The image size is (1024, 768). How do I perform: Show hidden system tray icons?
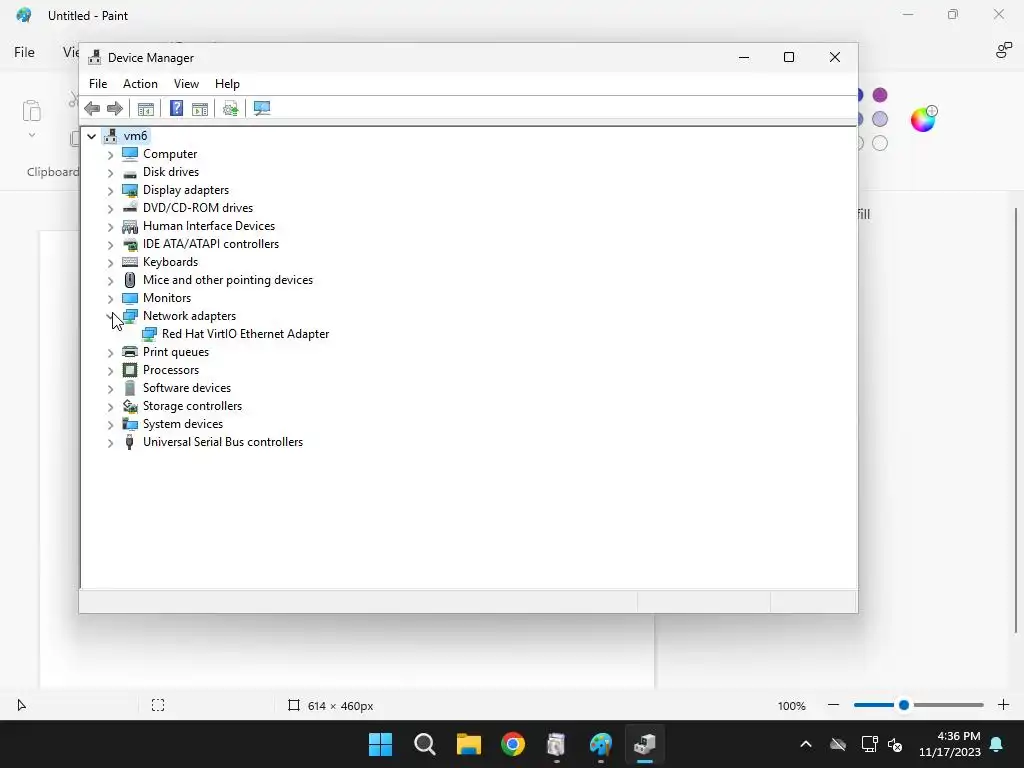tap(806, 744)
